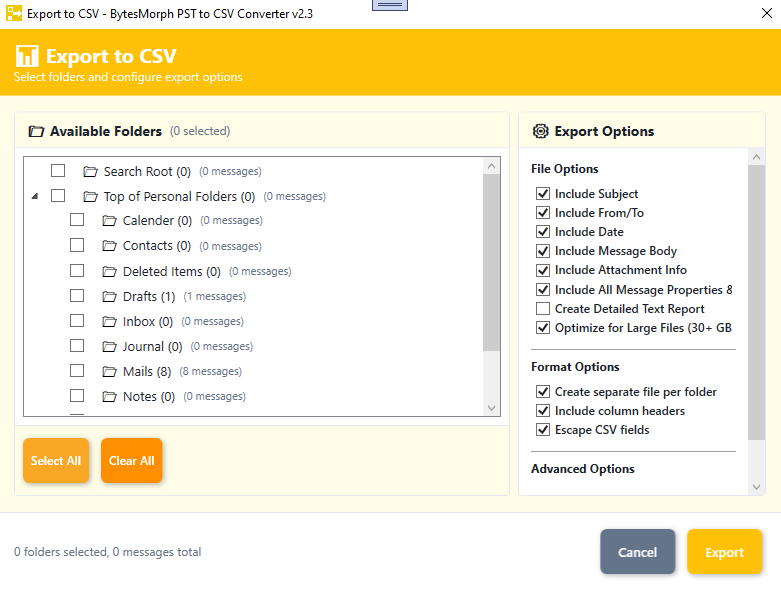Check the Top of Personal Folders checkbox
781x590 pixels.
(x=58, y=195)
